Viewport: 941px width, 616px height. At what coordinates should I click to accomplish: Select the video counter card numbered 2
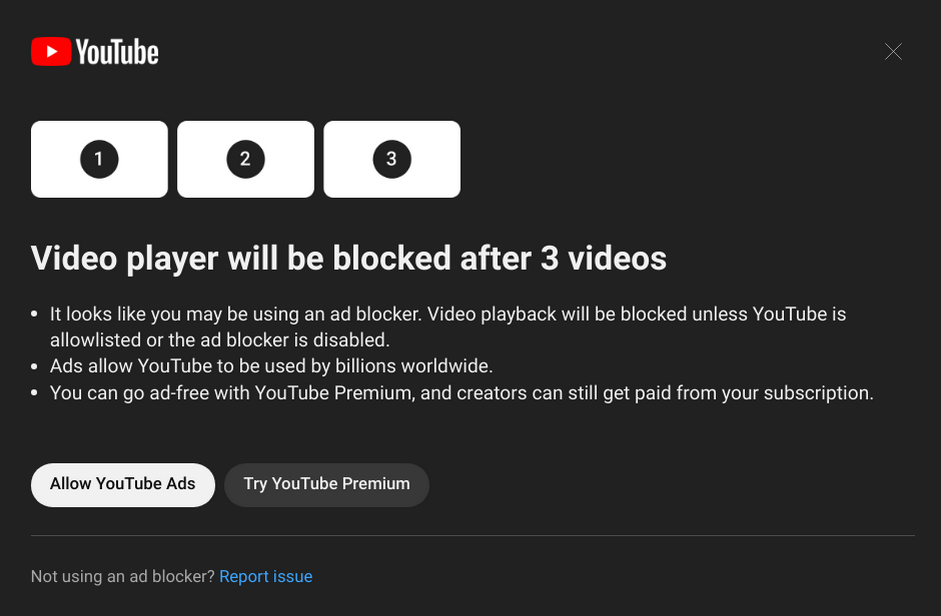pyautogui.click(x=245, y=159)
